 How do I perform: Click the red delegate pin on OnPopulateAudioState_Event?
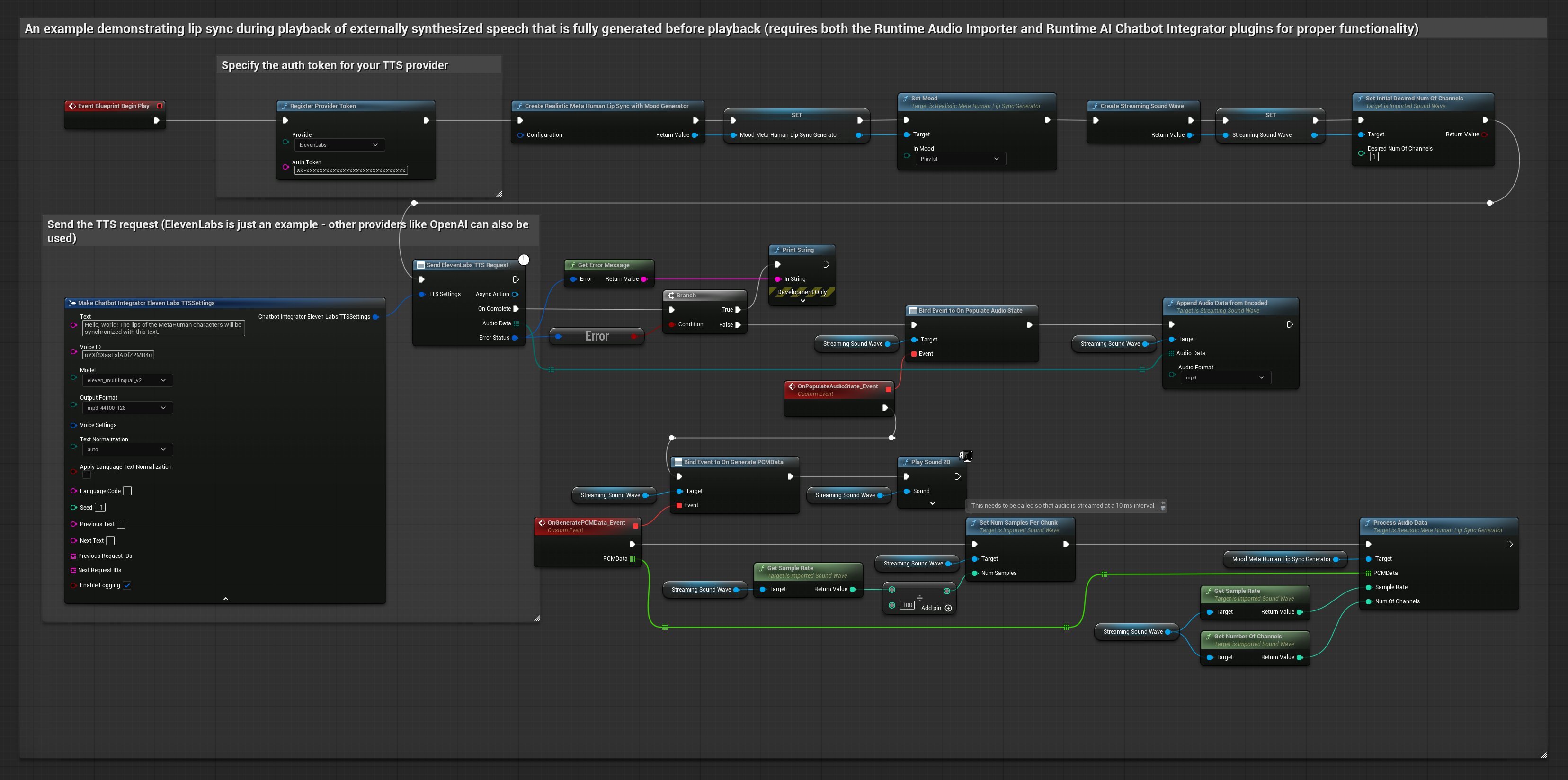point(888,390)
